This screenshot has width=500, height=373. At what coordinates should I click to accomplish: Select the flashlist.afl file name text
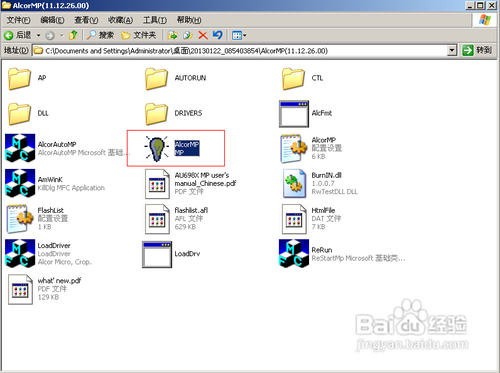coord(191,210)
